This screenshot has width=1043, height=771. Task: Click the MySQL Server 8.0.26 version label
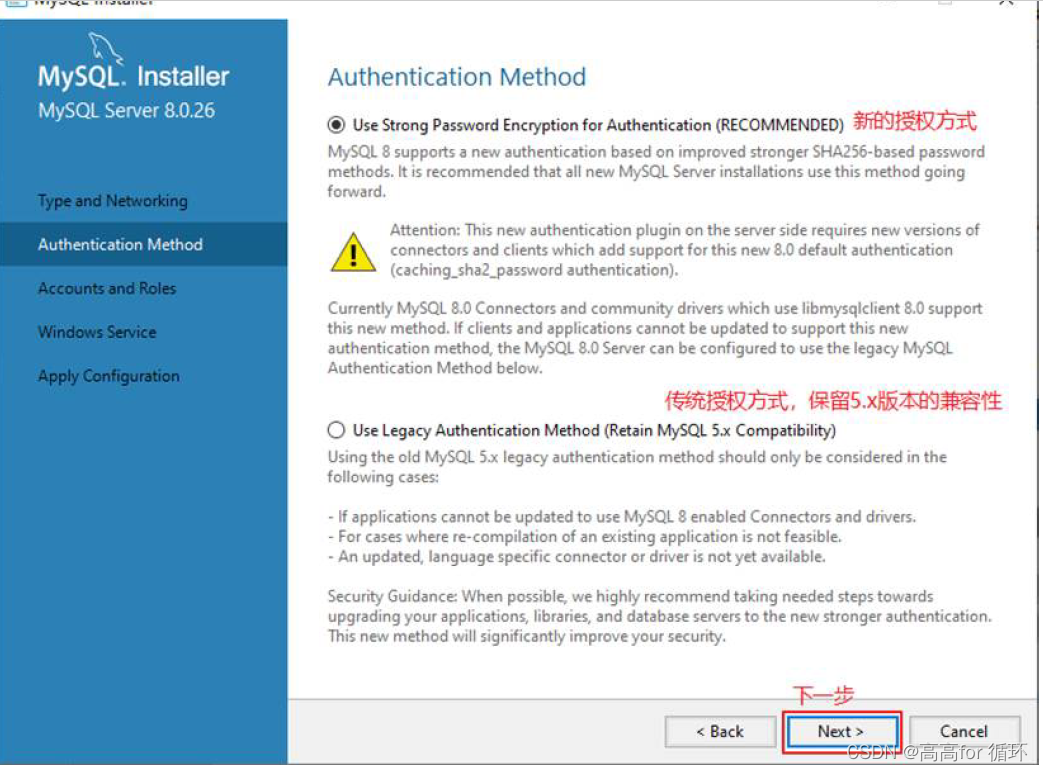(x=126, y=110)
